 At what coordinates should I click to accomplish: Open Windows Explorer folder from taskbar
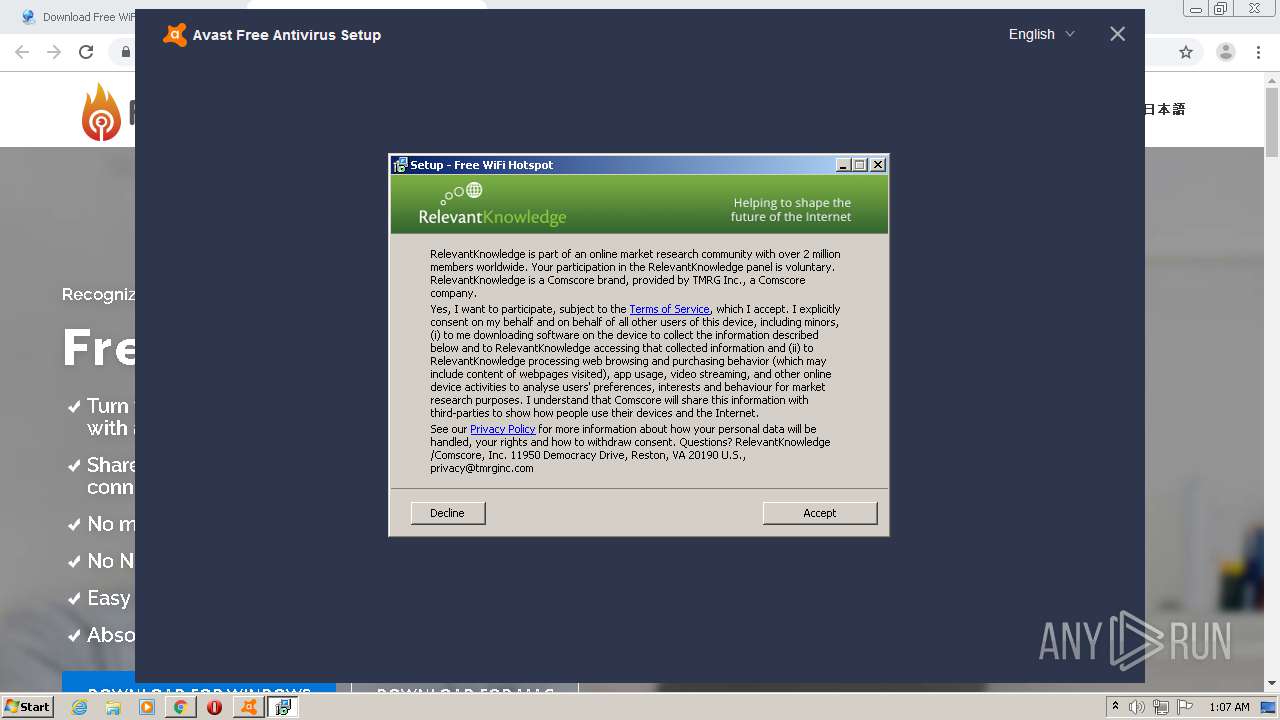[x=113, y=707]
